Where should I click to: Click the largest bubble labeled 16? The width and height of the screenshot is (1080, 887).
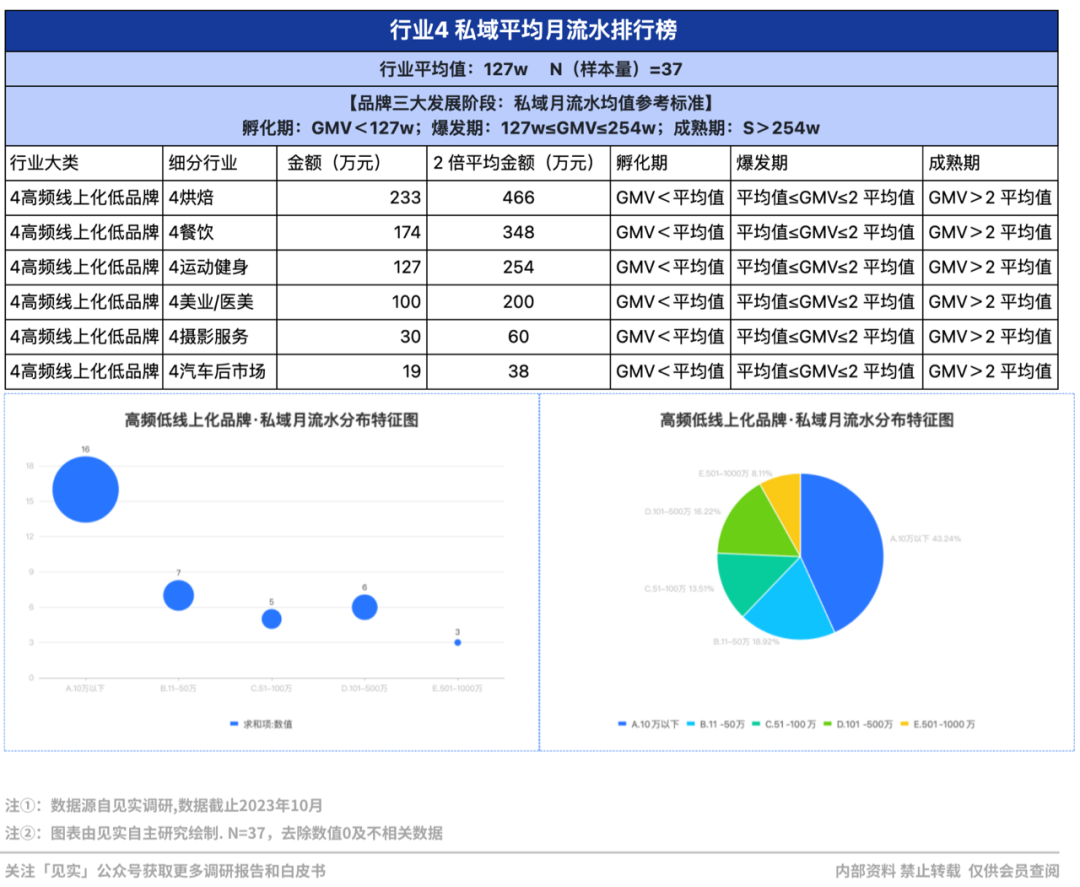click(x=85, y=490)
